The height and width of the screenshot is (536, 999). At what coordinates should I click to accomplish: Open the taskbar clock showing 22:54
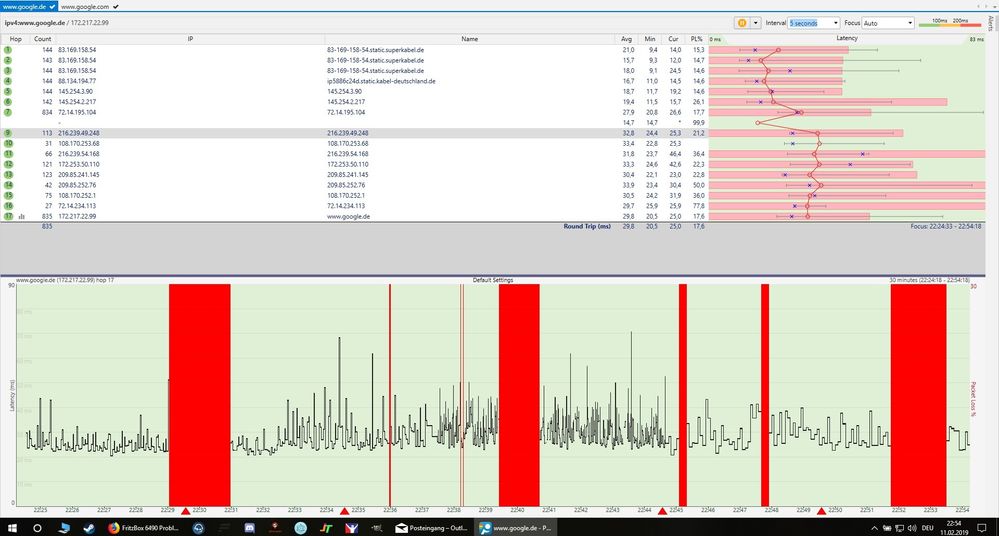click(954, 528)
